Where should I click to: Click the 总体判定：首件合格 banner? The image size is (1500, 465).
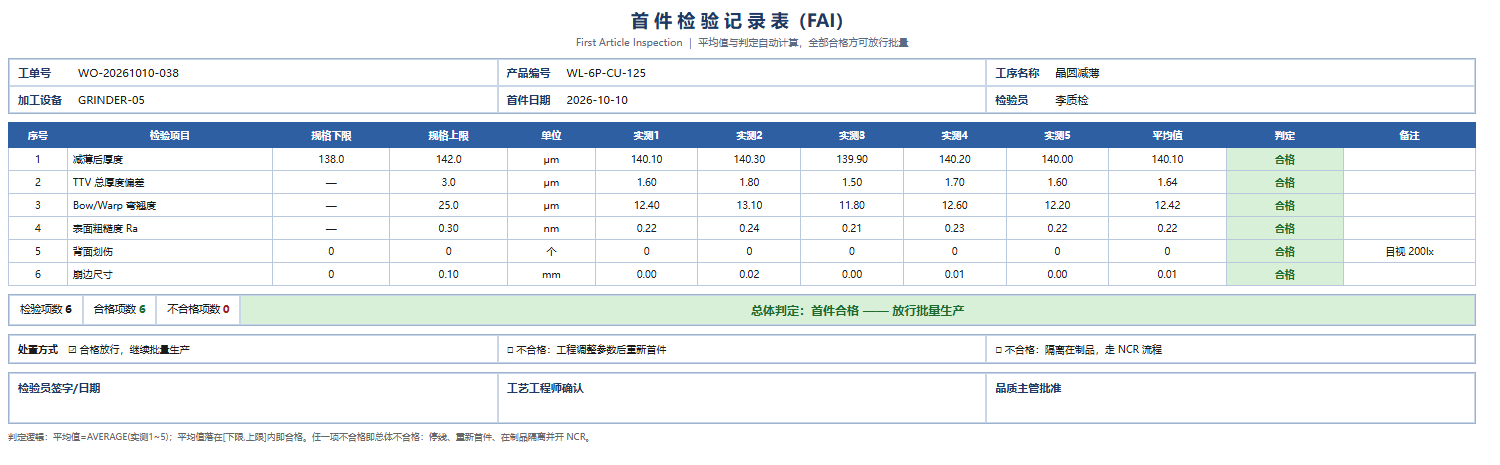pyautogui.click(x=858, y=310)
